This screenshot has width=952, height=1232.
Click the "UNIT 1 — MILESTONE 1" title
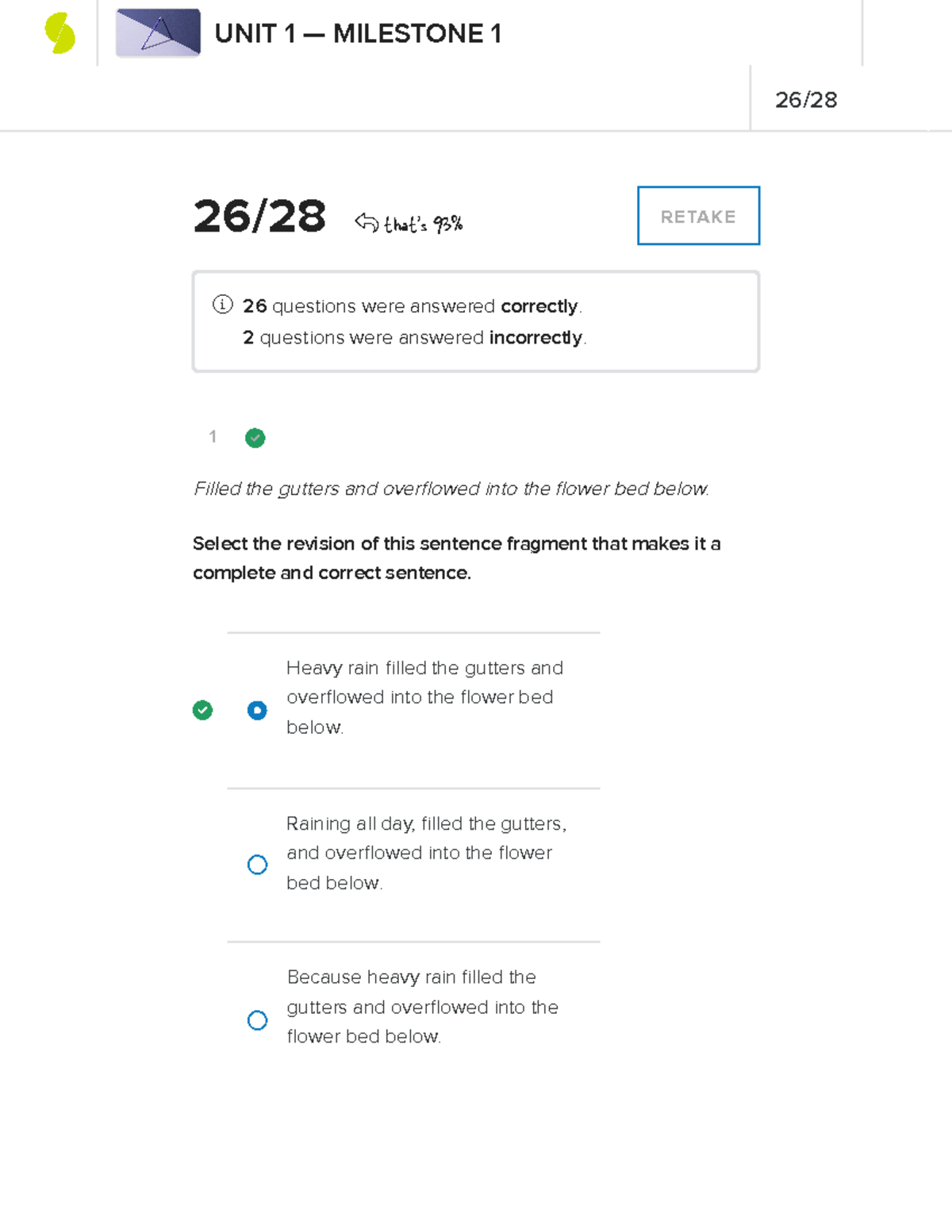click(358, 34)
